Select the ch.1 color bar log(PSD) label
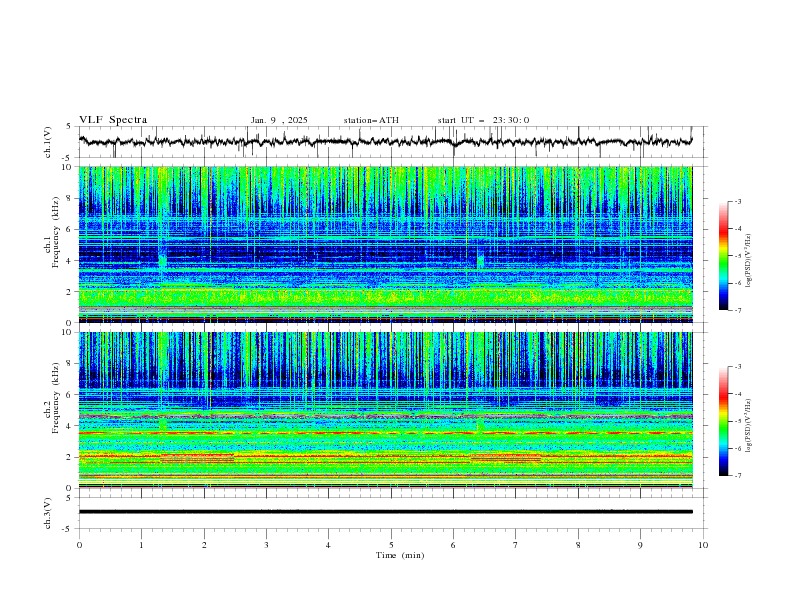 pos(749,261)
